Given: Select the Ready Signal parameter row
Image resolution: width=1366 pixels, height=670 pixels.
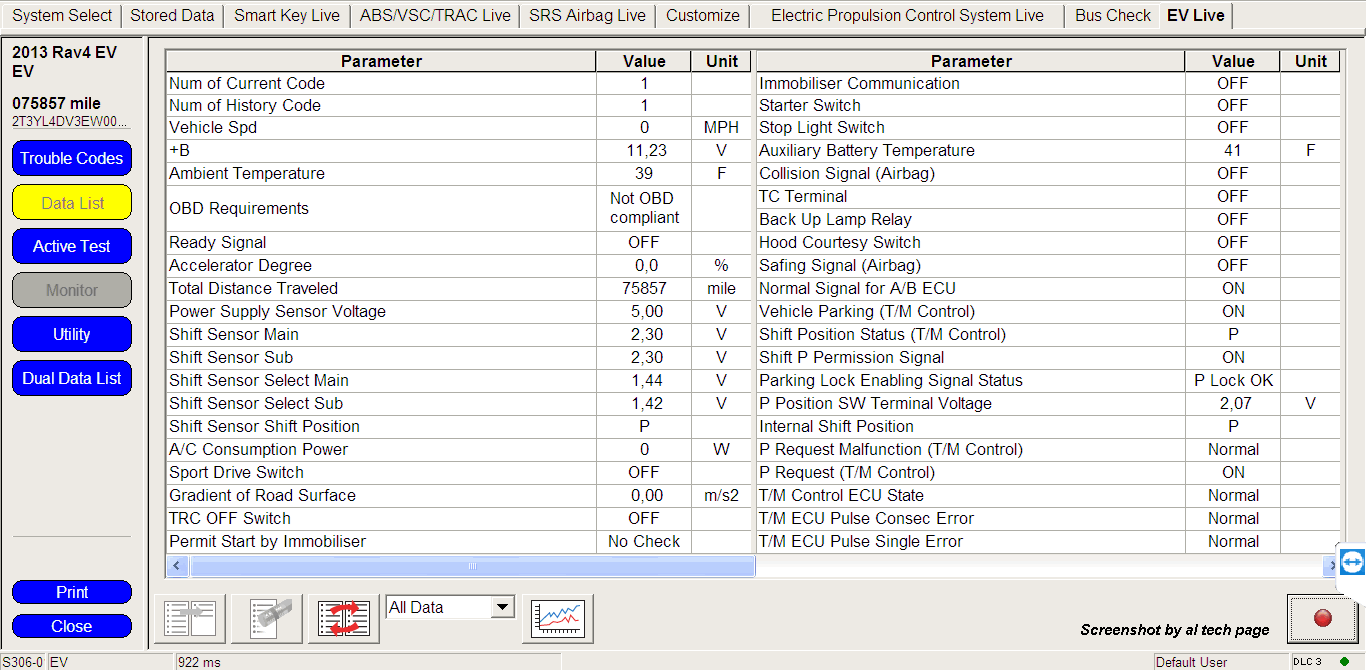Looking at the screenshot, I should [x=380, y=242].
